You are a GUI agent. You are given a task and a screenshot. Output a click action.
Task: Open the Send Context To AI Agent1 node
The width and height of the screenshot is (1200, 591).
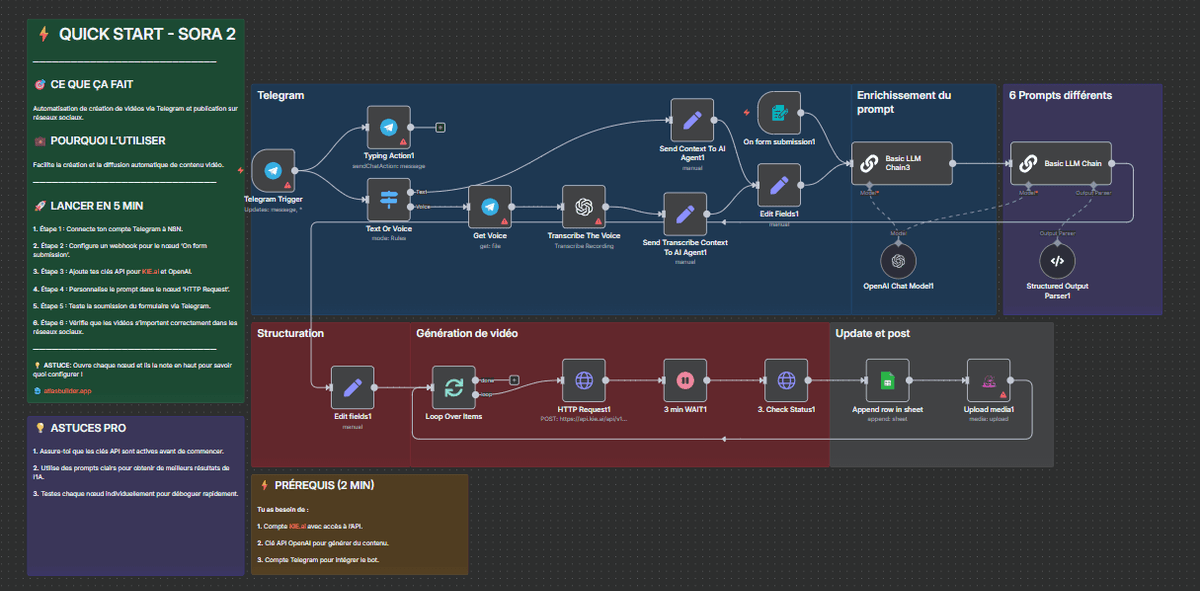click(691, 120)
